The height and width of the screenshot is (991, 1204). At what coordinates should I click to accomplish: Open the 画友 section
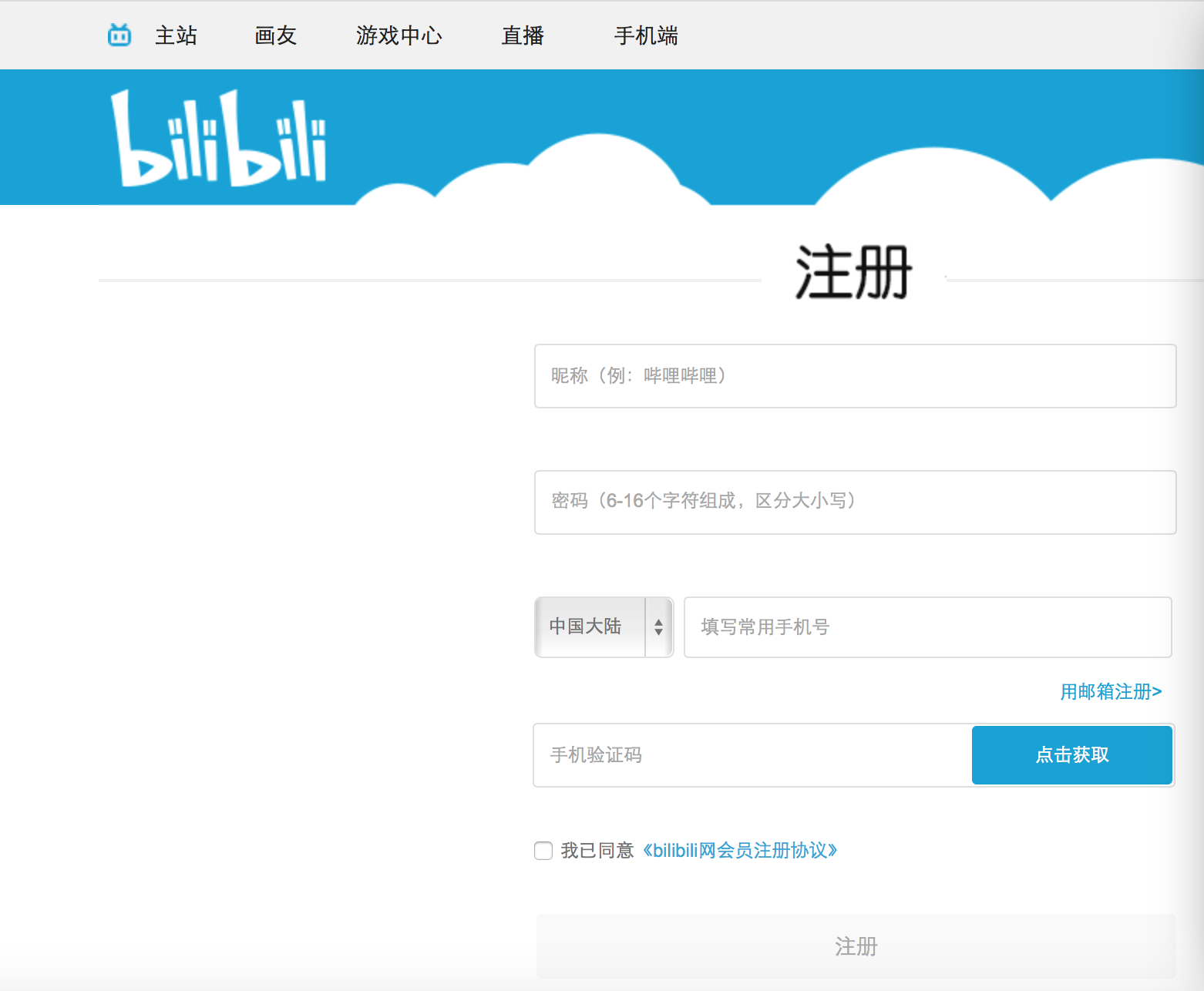(275, 35)
